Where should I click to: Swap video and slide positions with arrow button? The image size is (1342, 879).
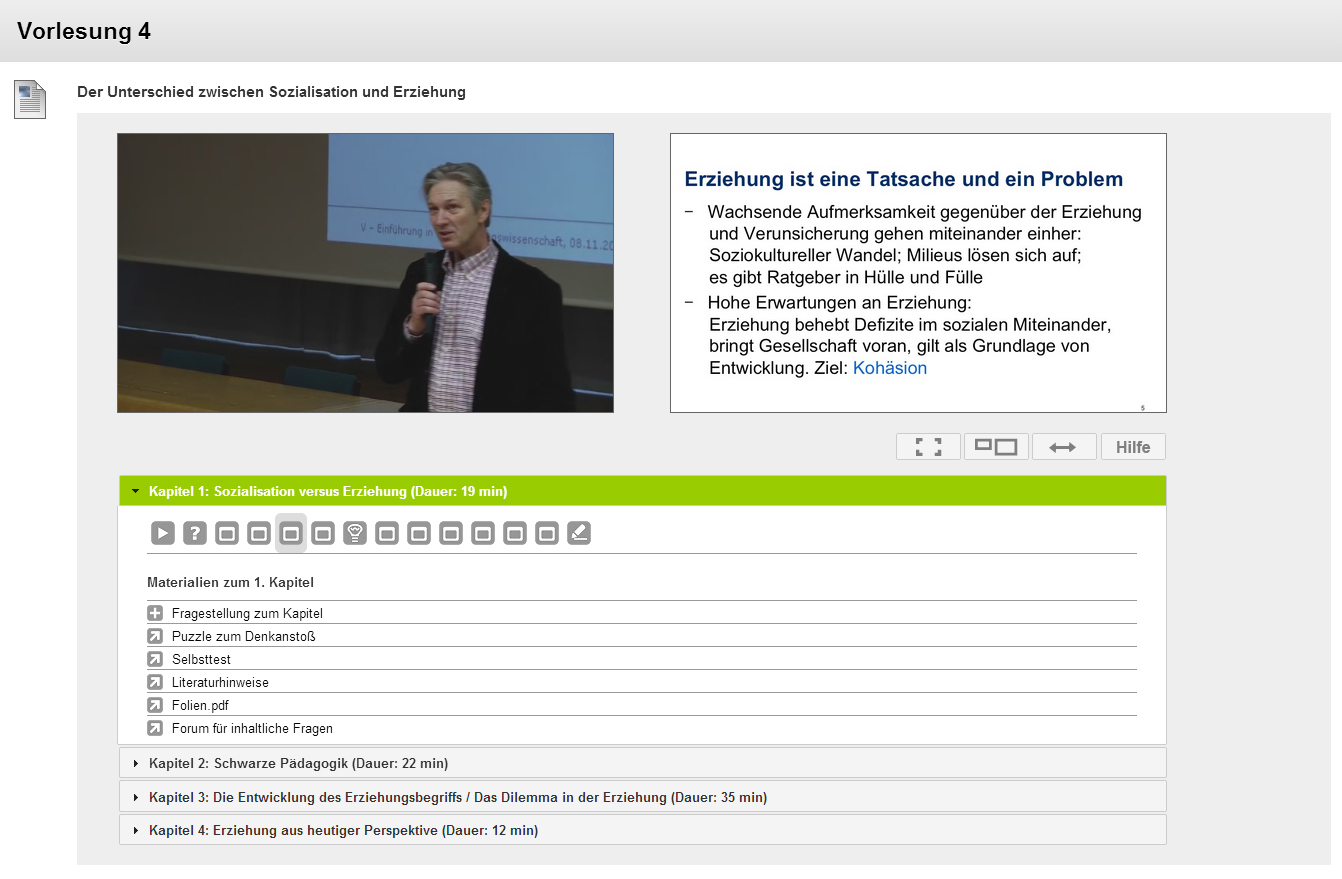[1064, 447]
